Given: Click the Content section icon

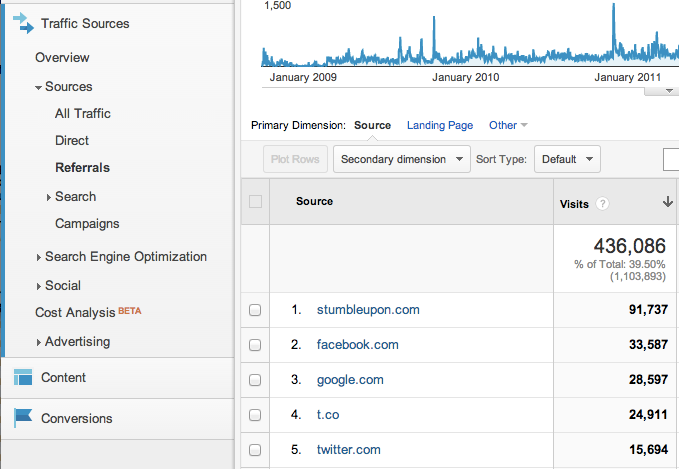Looking at the screenshot, I should click(23, 377).
